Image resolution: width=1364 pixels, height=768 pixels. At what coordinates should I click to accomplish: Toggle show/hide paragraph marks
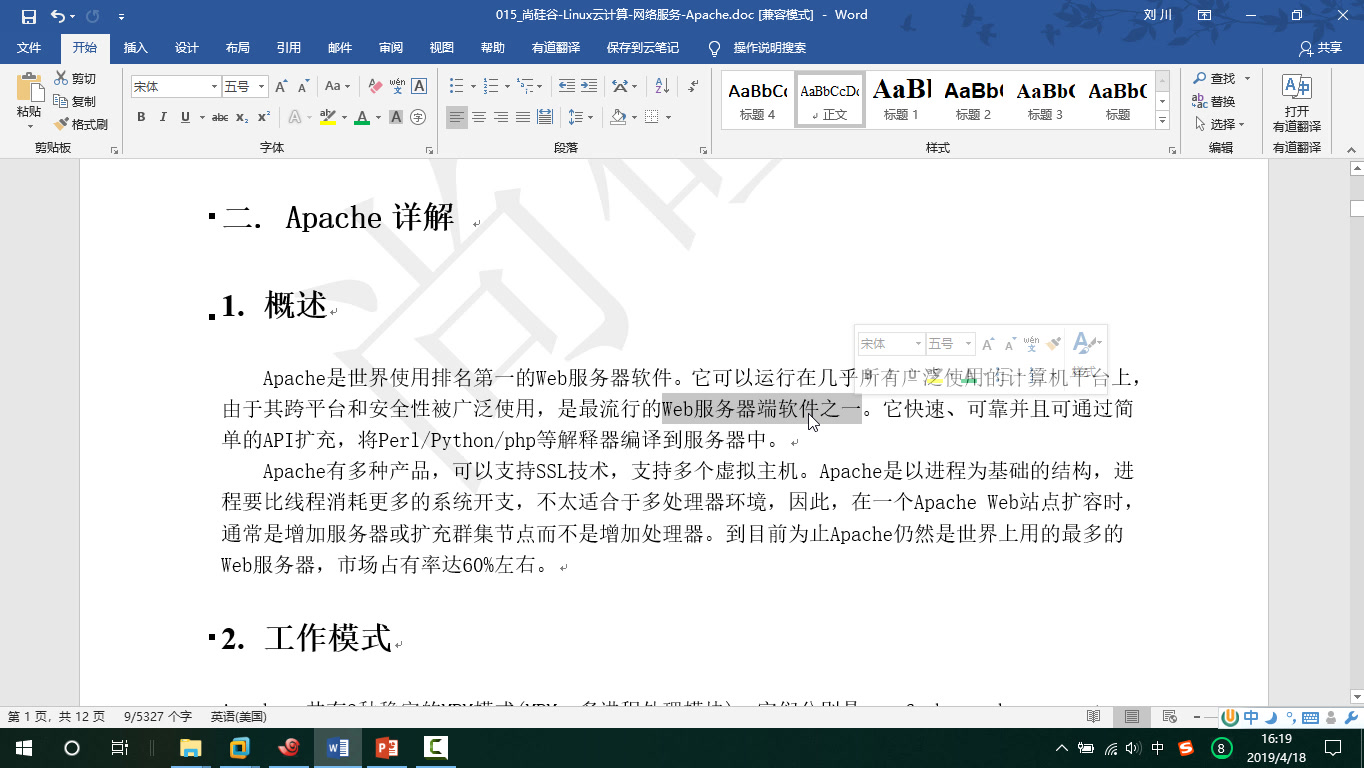691,87
